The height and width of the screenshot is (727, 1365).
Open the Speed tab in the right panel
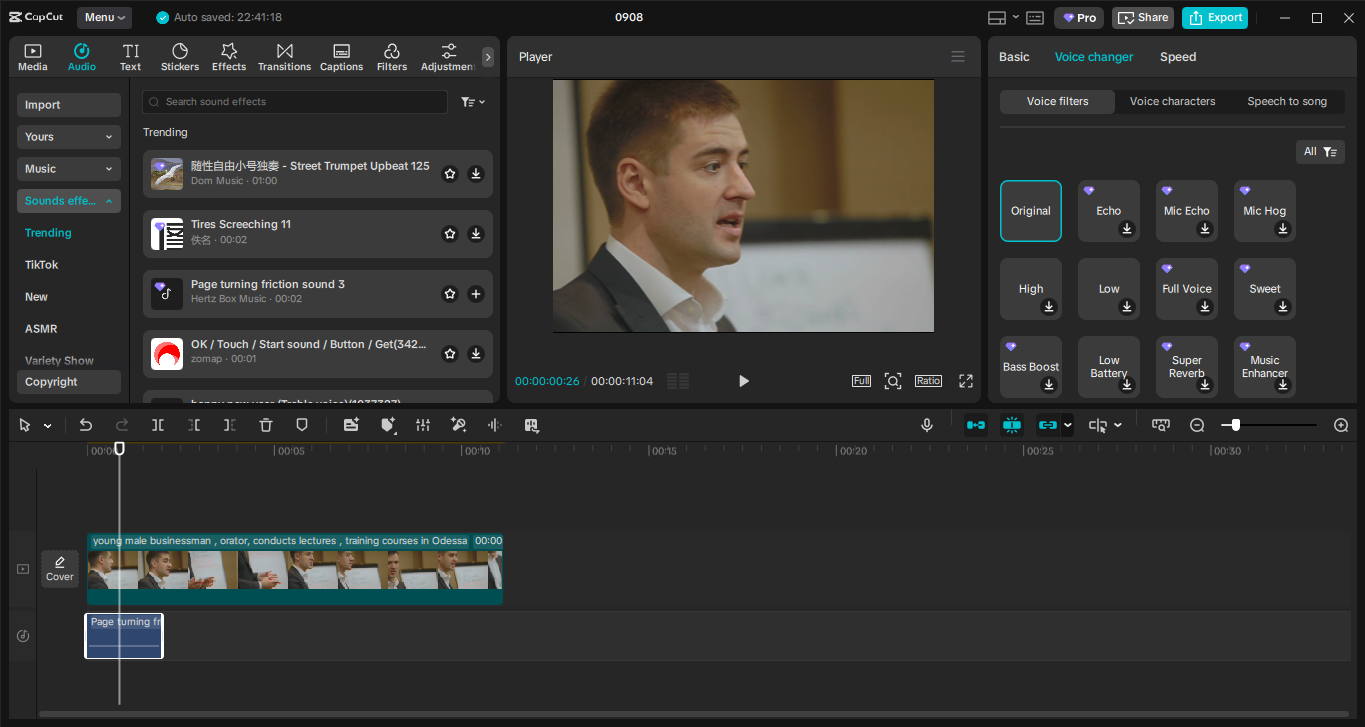[x=1177, y=57]
